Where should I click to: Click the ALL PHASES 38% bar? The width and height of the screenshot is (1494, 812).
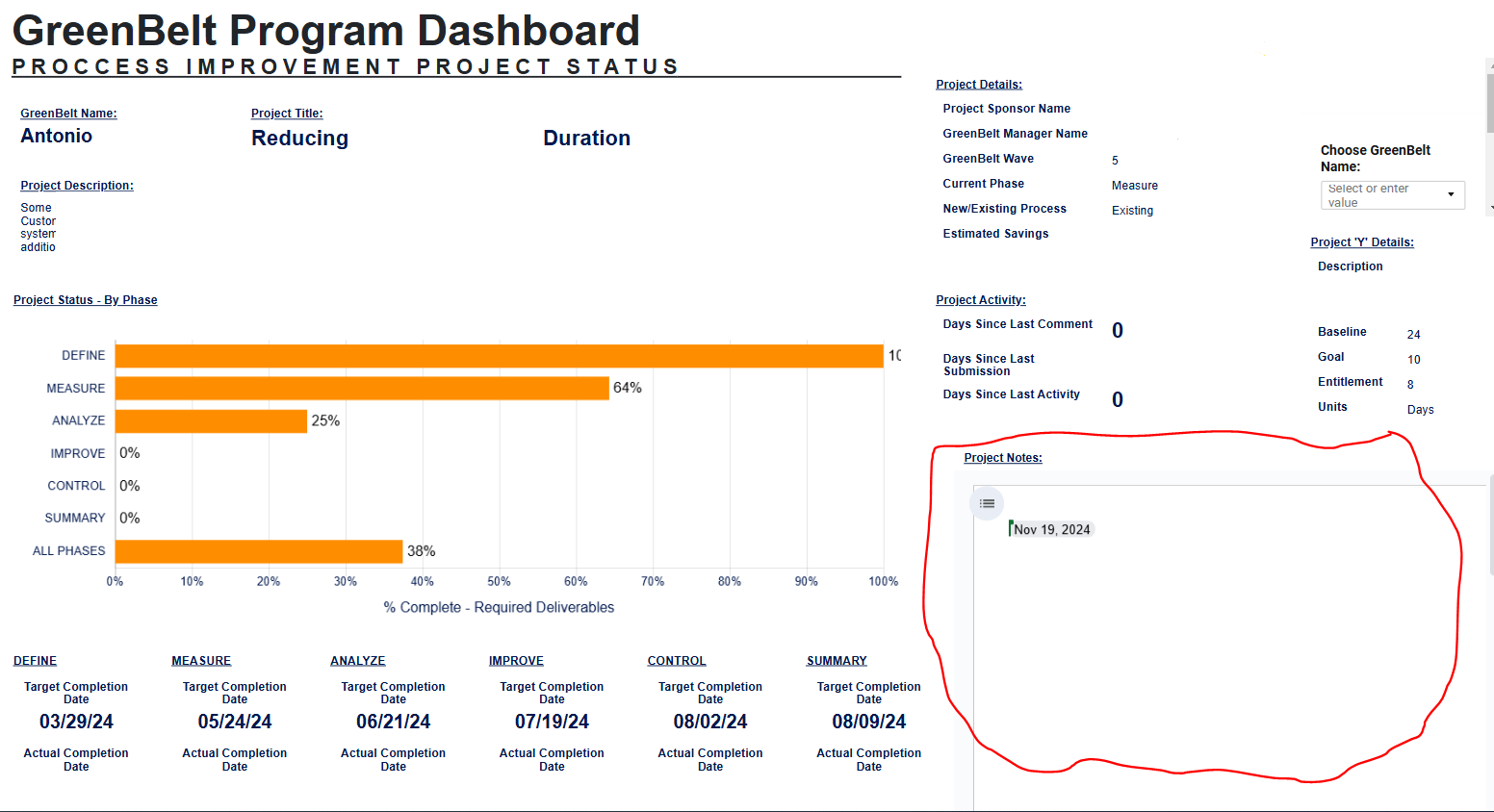pyautogui.click(x=259, y=551)
